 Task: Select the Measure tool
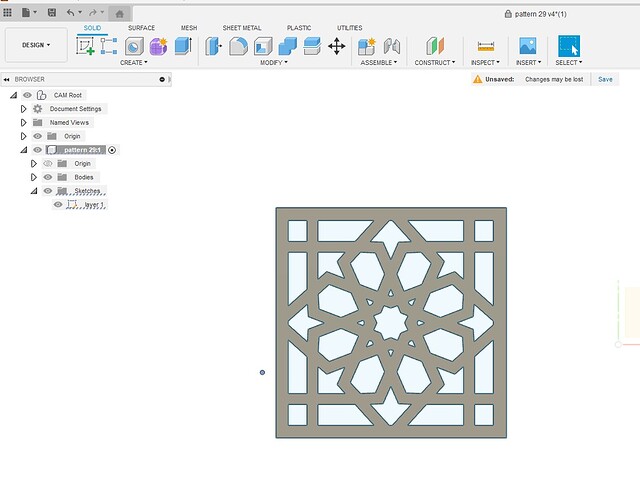pos(486,46)
